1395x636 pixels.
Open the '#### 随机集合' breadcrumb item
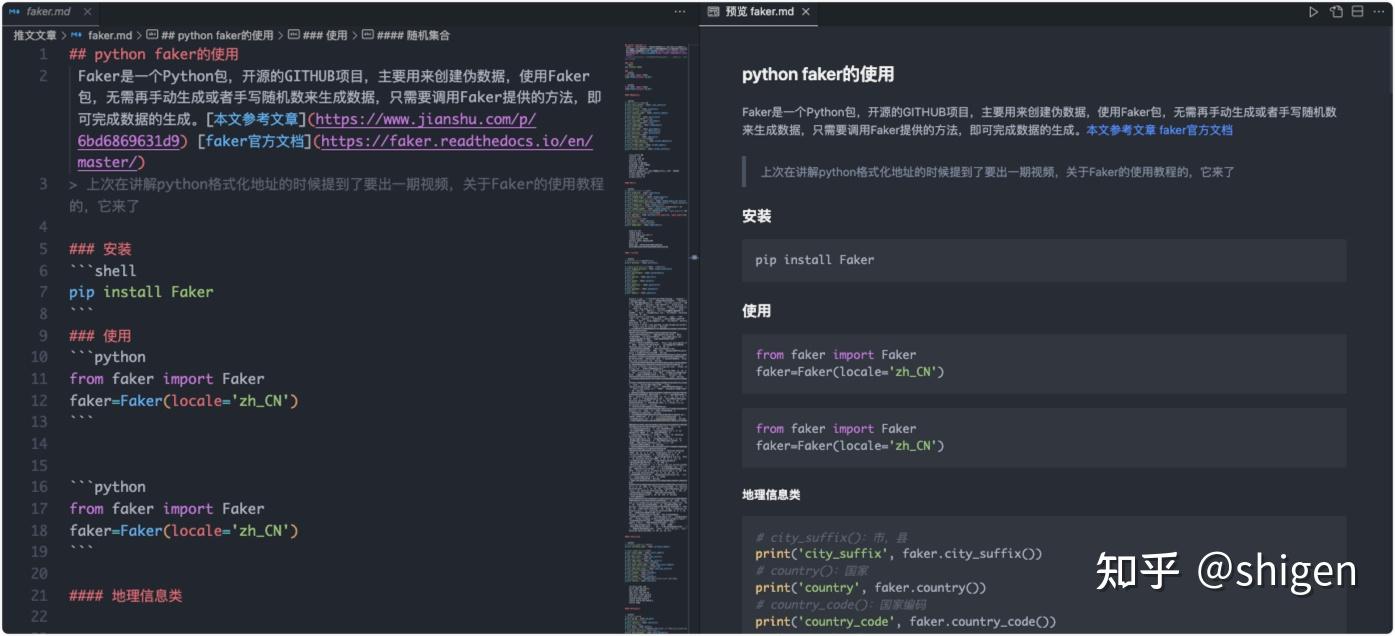point(413,35)
